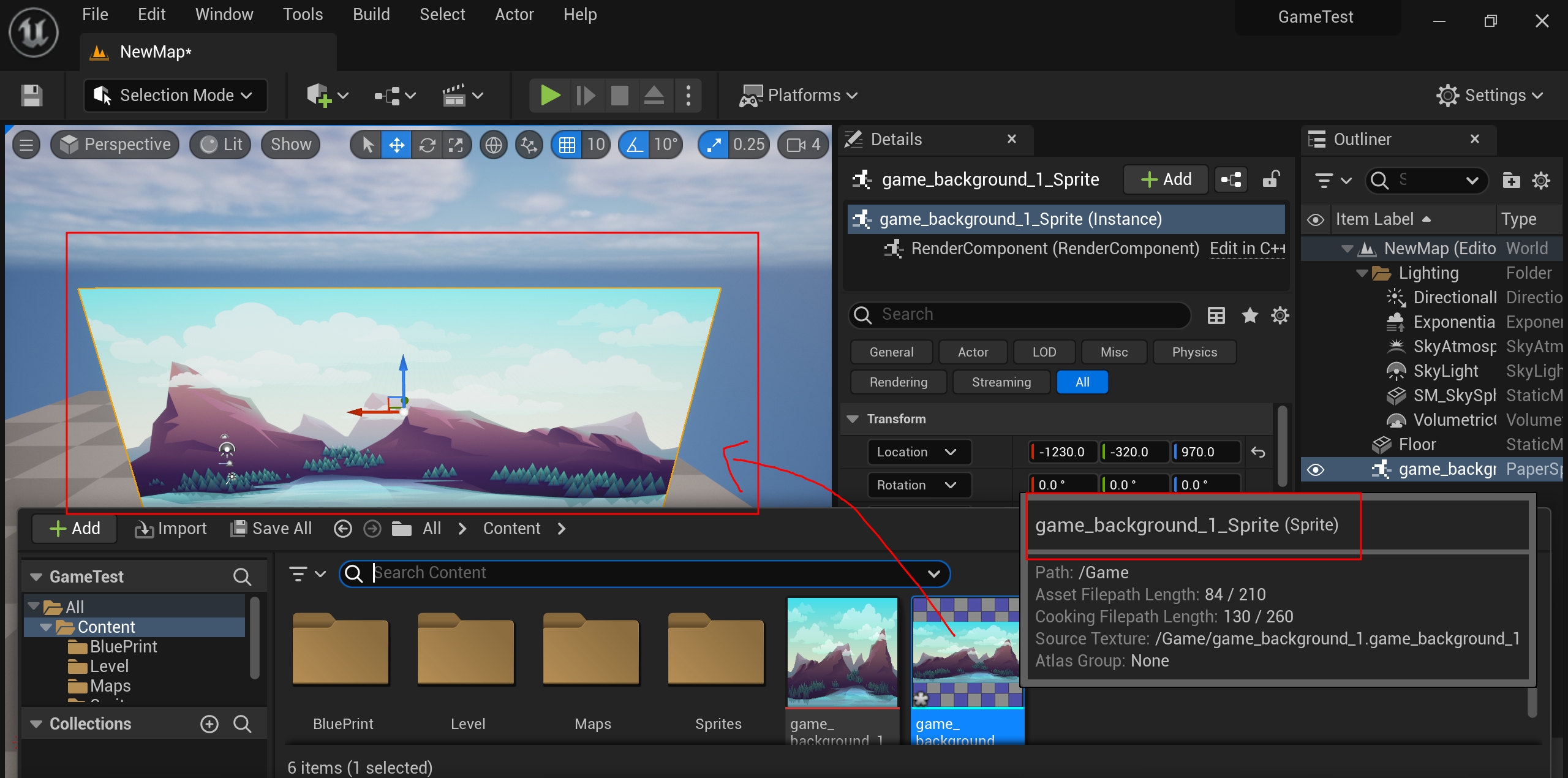Click the green Play button

[x=549, y=96]
